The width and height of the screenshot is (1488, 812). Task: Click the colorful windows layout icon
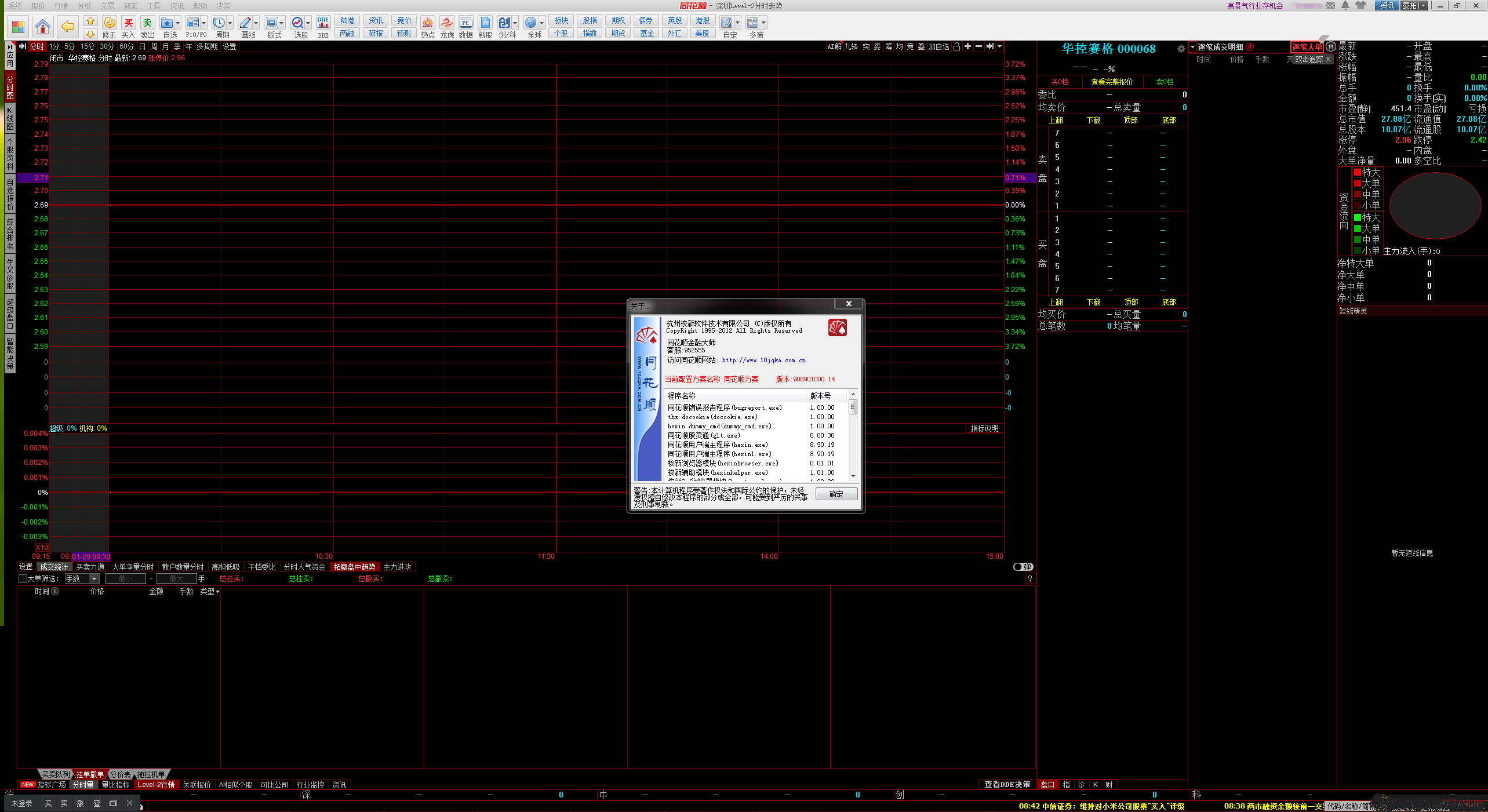click(x=18, y=26)
